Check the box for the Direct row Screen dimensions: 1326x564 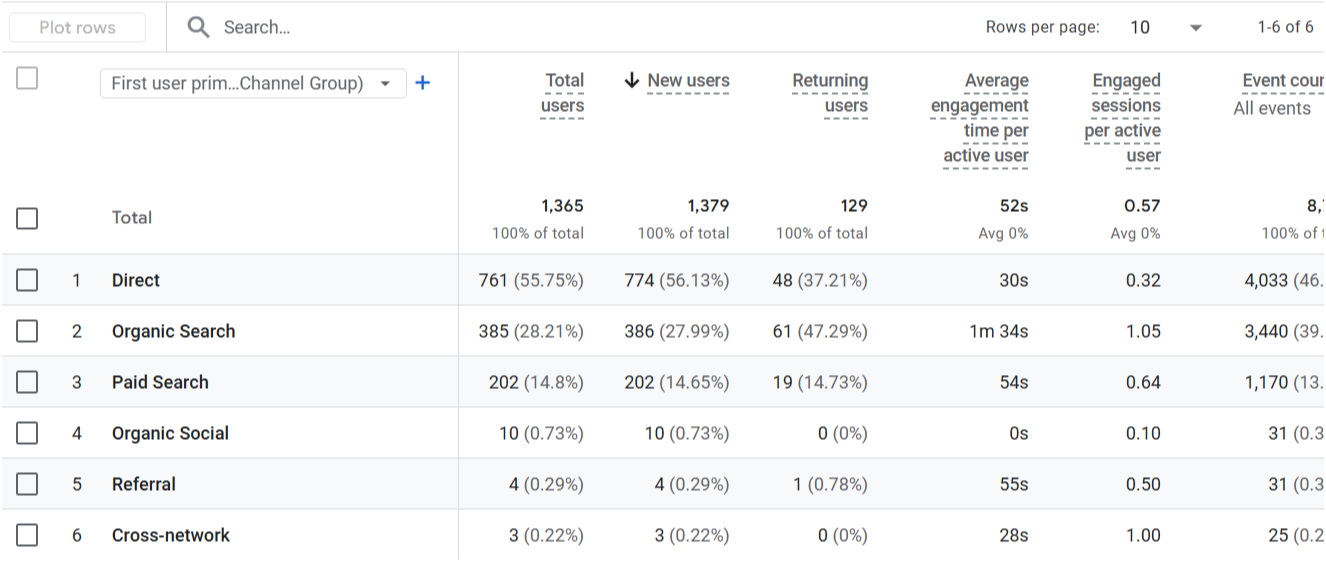click(27, 280)
